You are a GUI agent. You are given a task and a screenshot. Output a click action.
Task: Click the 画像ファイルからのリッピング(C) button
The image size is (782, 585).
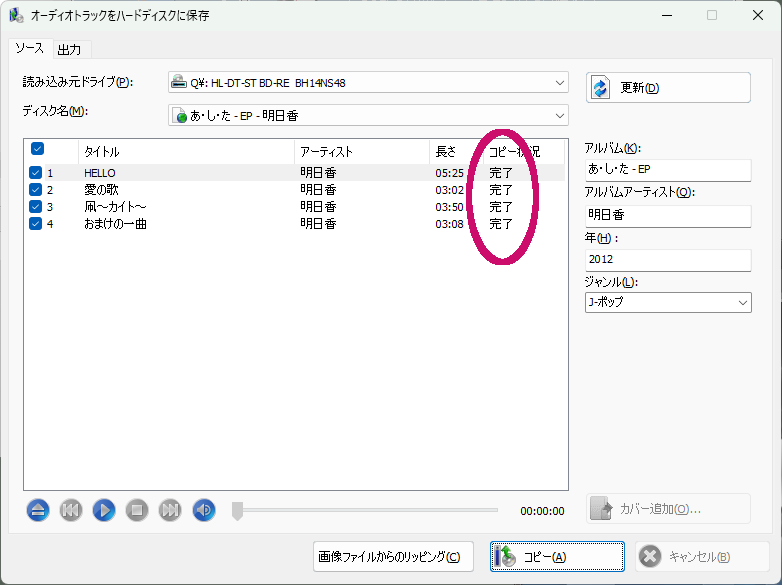pos(393,557)
